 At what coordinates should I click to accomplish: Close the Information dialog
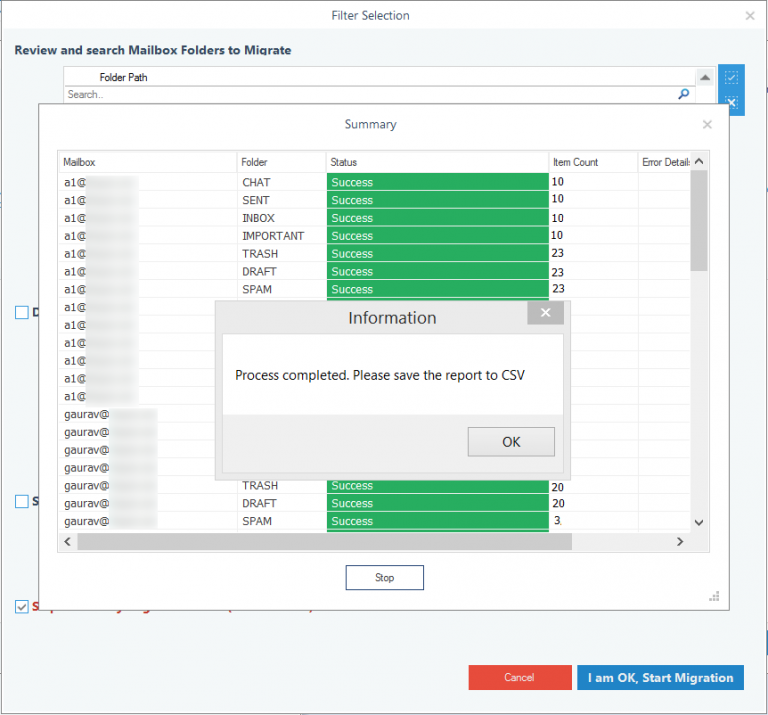pos(545,313)
